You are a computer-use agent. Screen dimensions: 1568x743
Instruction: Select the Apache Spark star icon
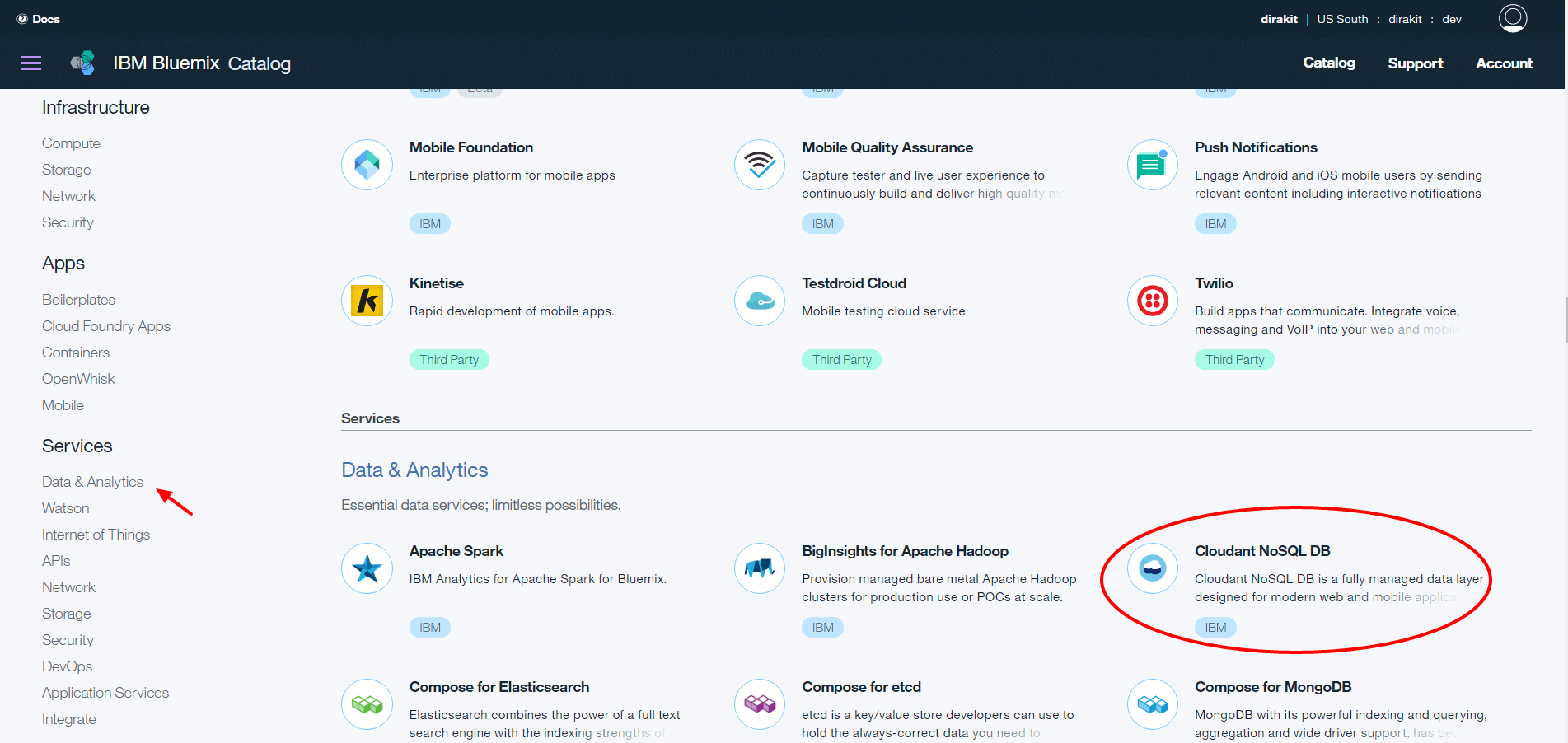tap(367, 568)
